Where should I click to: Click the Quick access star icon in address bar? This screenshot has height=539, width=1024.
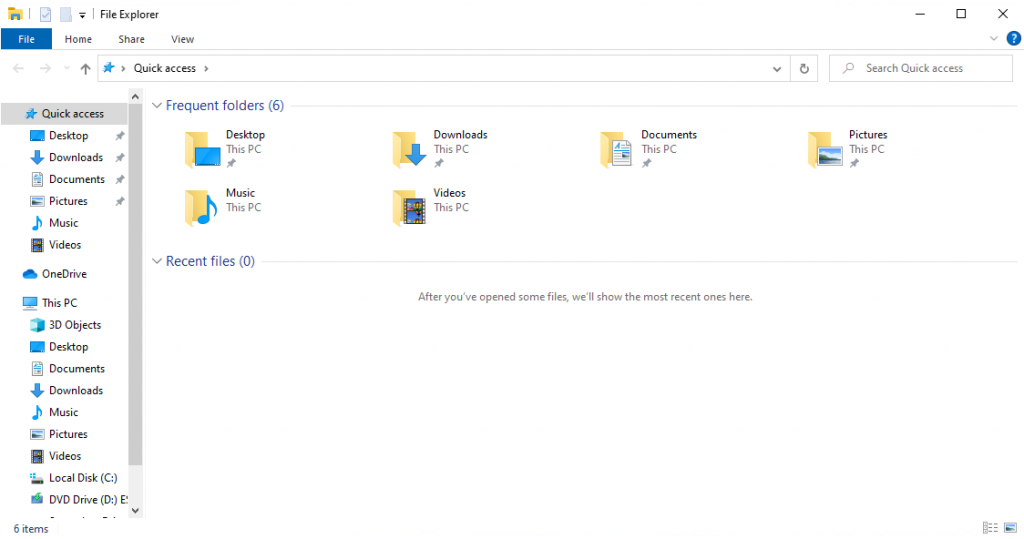[x=108, y=68]
